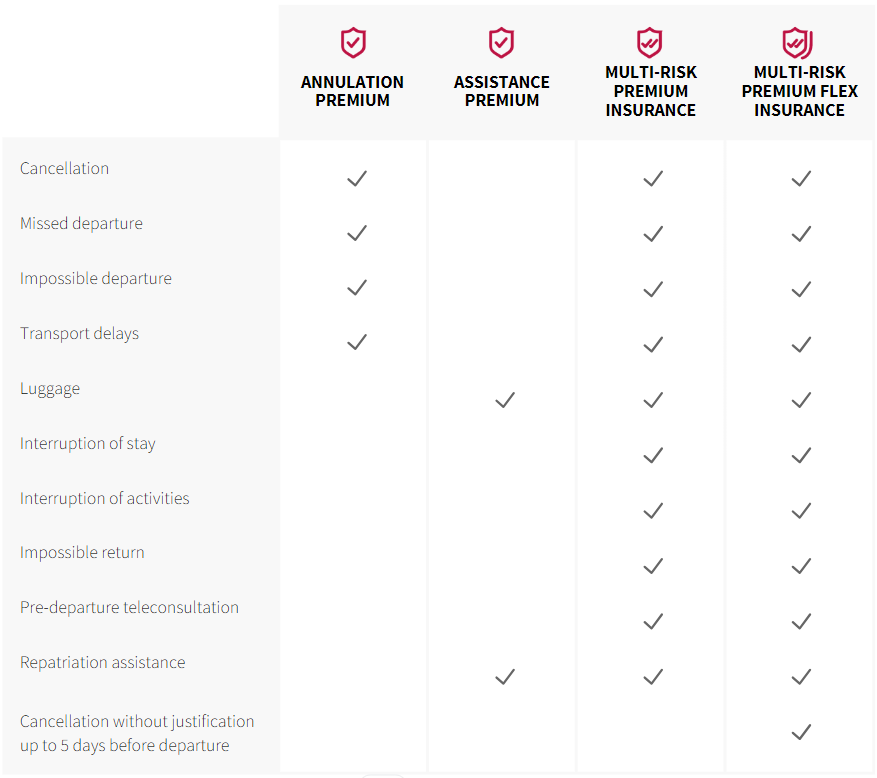Select the Assistance Premium column header
This screenshot has height=778, width=877.
[502, 91]
